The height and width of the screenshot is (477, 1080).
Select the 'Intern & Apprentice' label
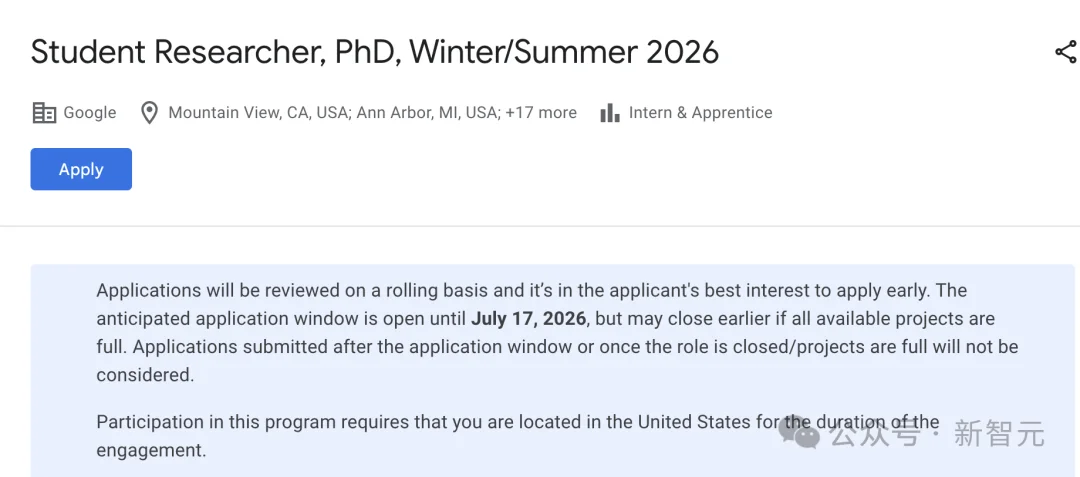[x=700, y=113]
